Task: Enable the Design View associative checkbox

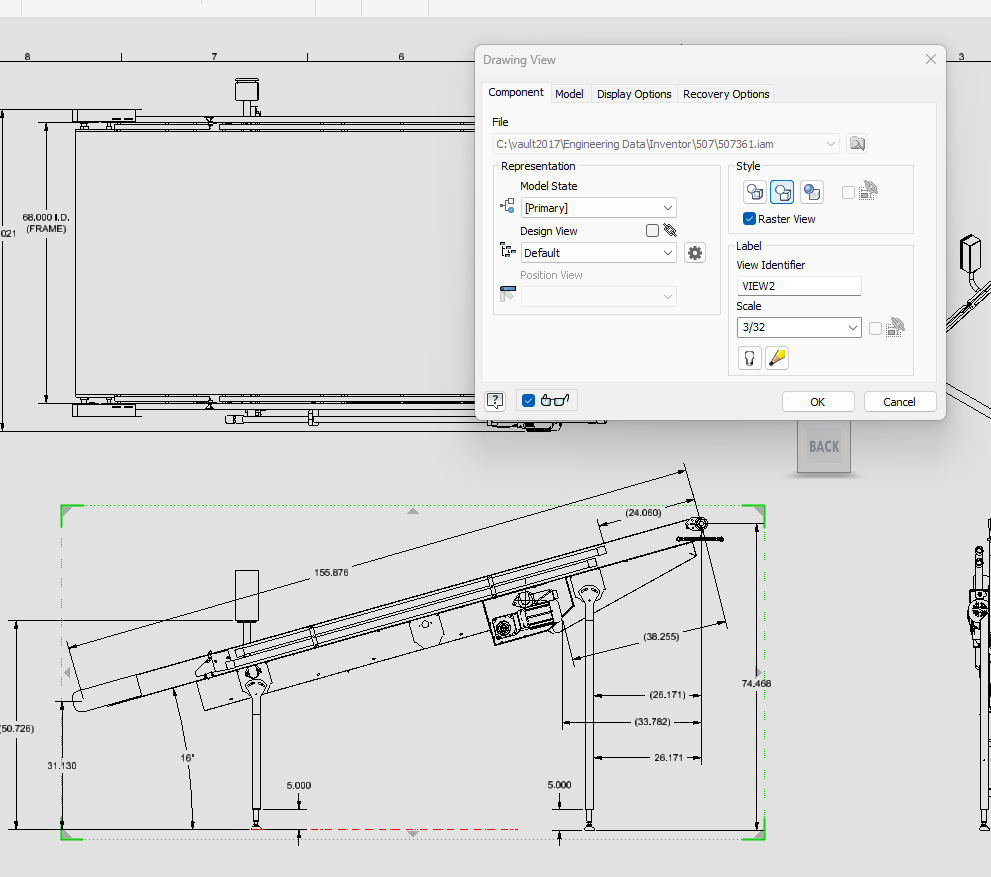Action: click(653, 230)
